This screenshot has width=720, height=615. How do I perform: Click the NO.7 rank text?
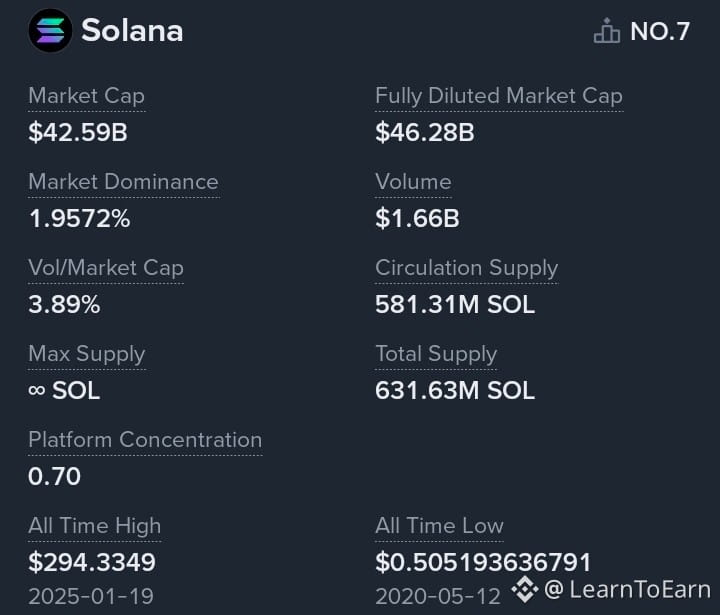(x=660, y=31)
